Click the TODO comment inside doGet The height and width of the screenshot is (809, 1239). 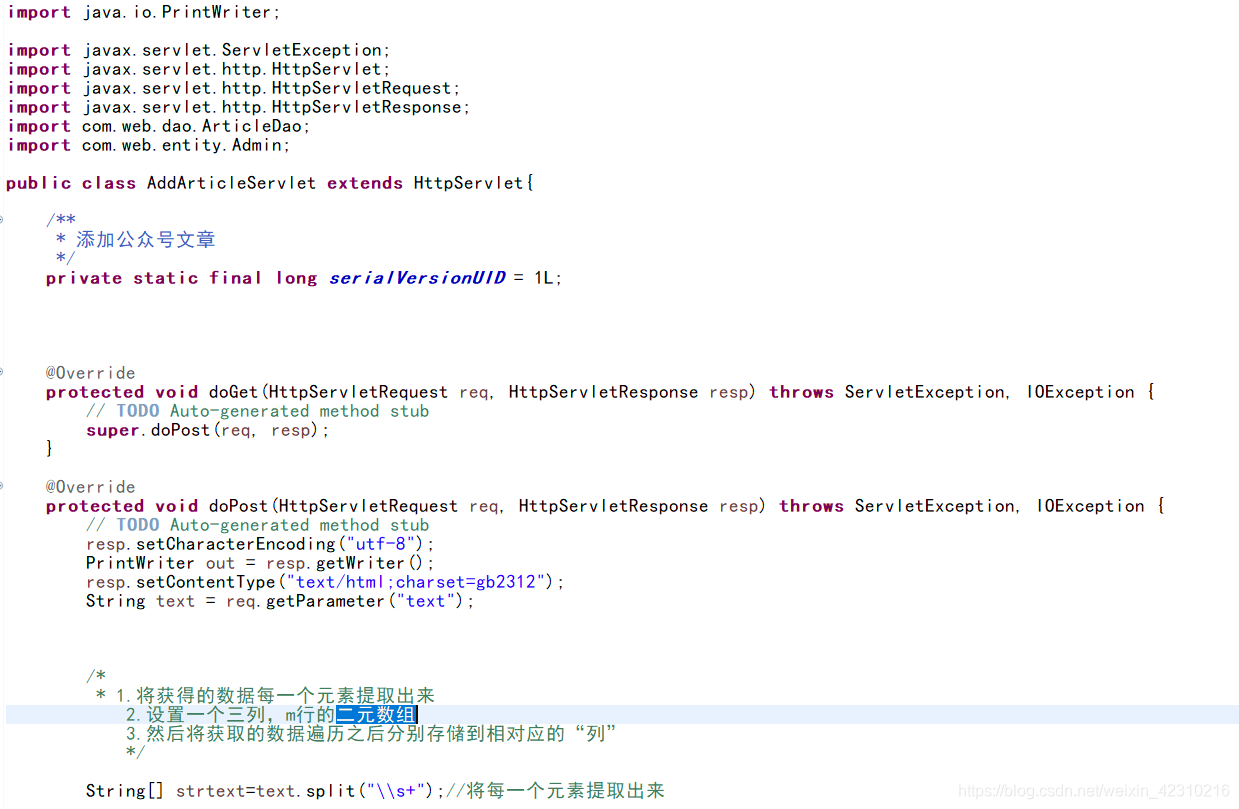257,411
